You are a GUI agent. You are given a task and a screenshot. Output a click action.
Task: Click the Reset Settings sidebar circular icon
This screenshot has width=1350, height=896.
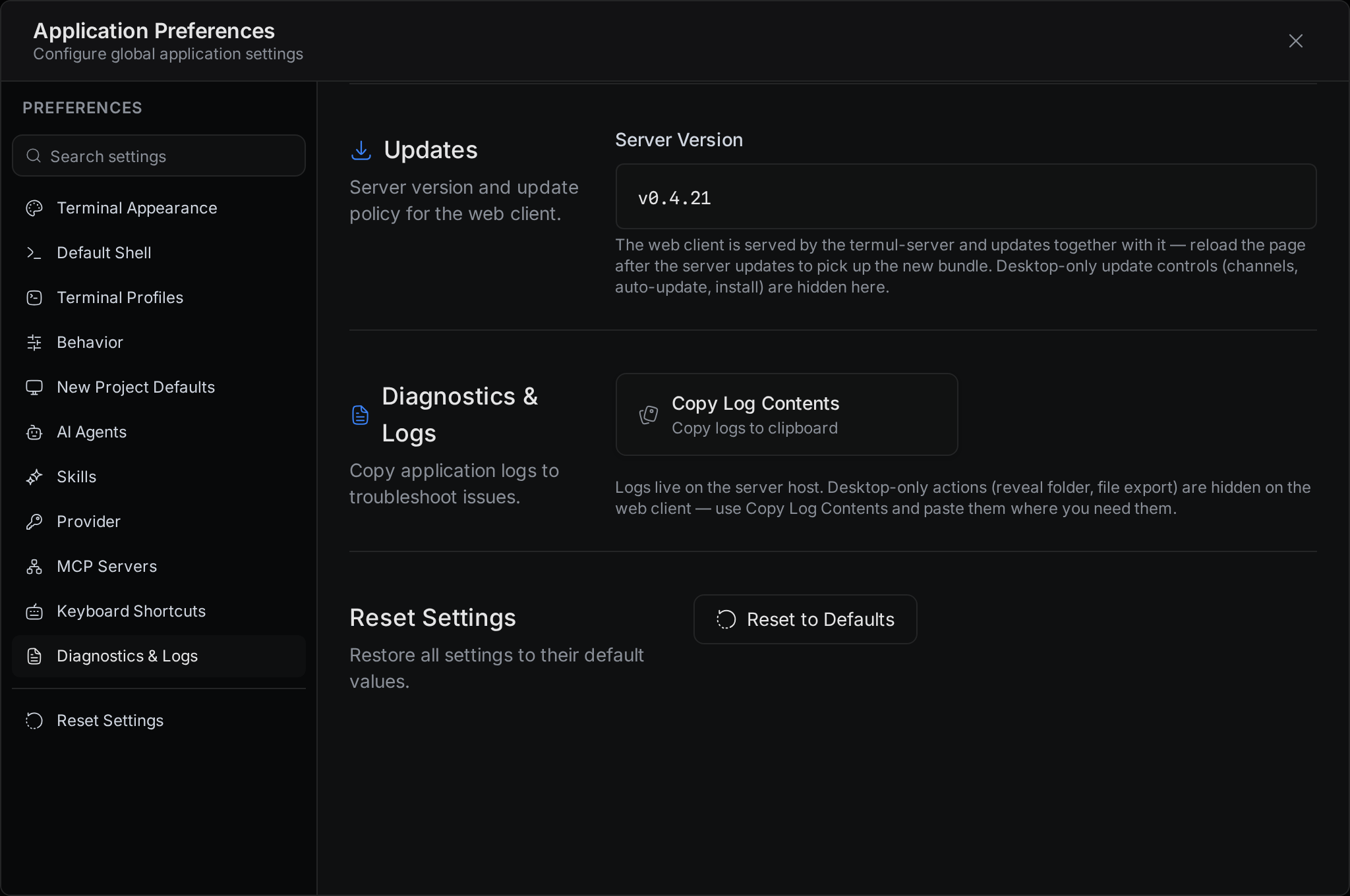(34, 721)
